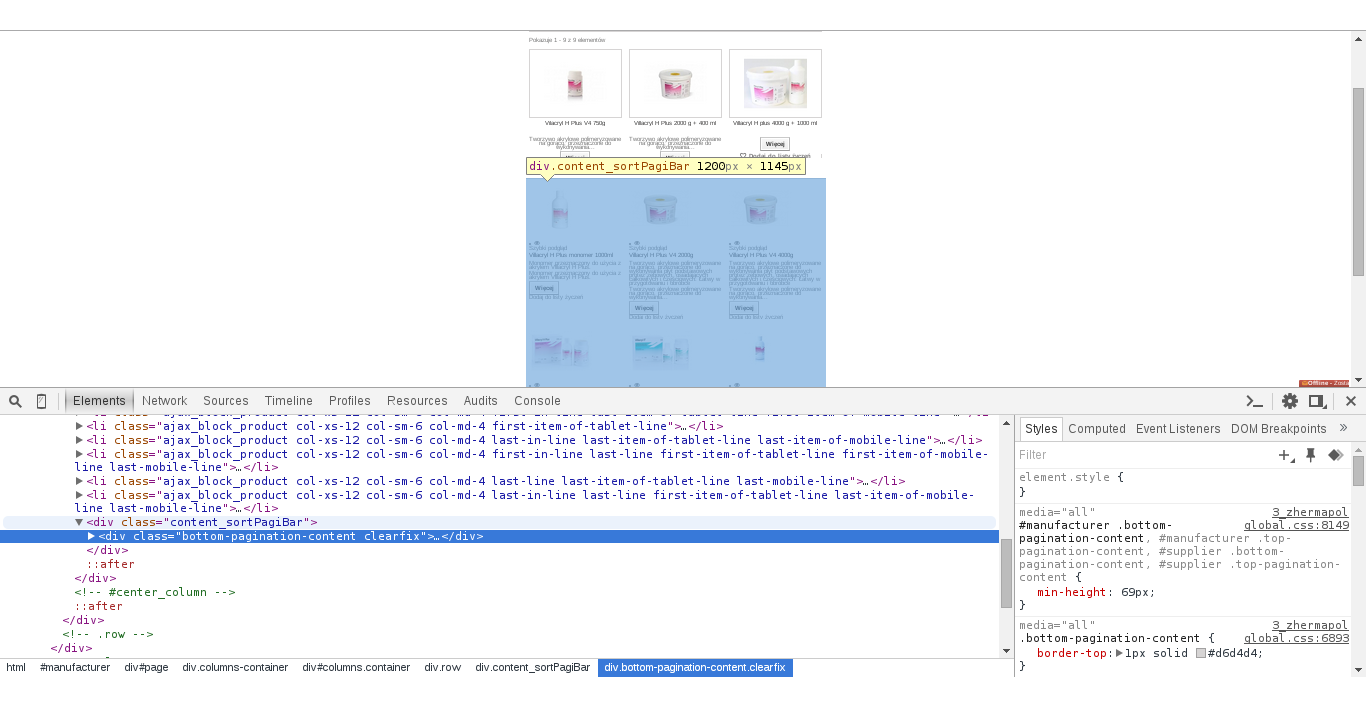
Task: Switch to the Sources tab
Action: pos(226,401)
